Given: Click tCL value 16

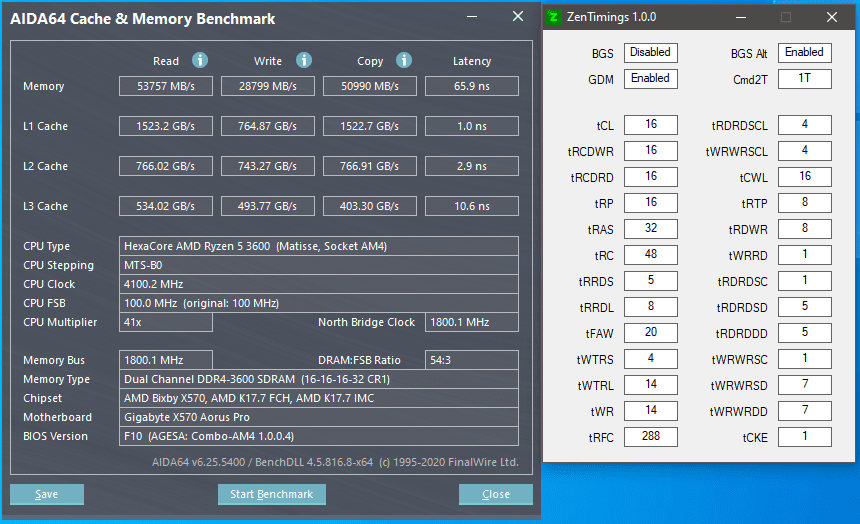Looking at the screenshot, I should [x=650, y=125].
